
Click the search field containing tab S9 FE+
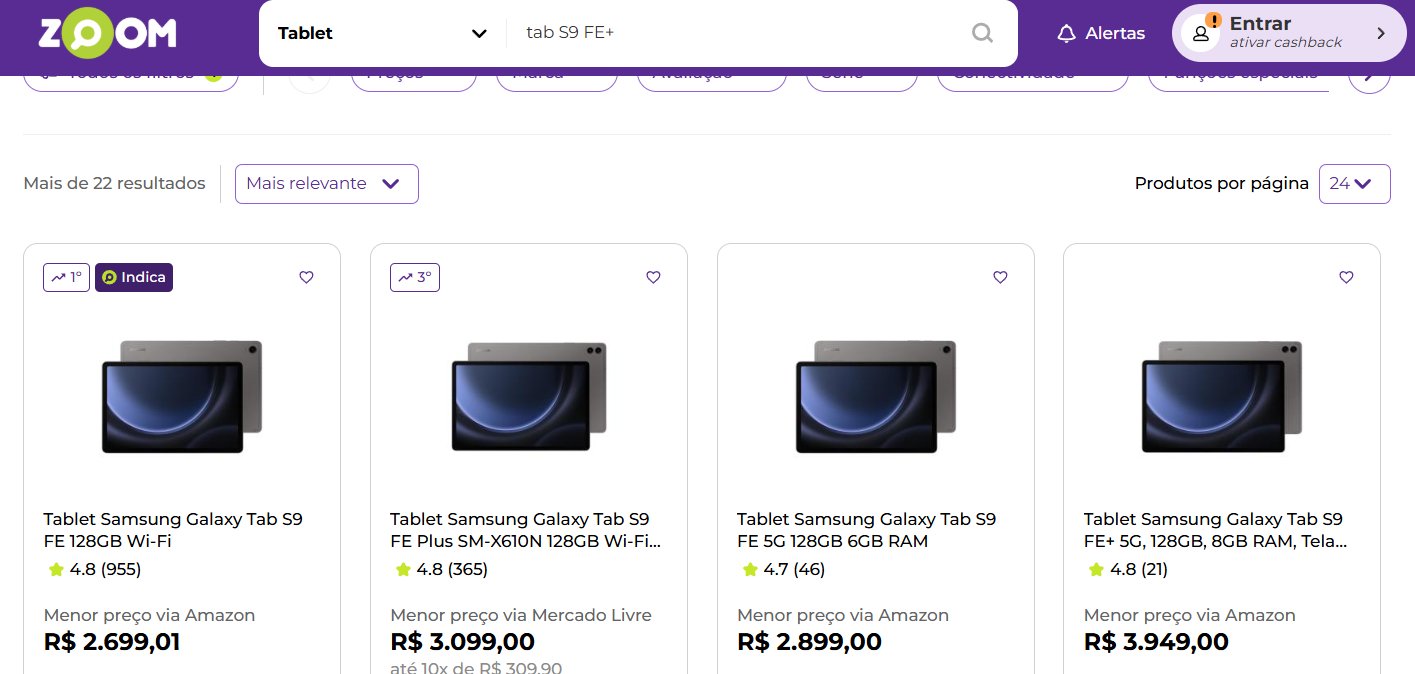tap(740, 33)
